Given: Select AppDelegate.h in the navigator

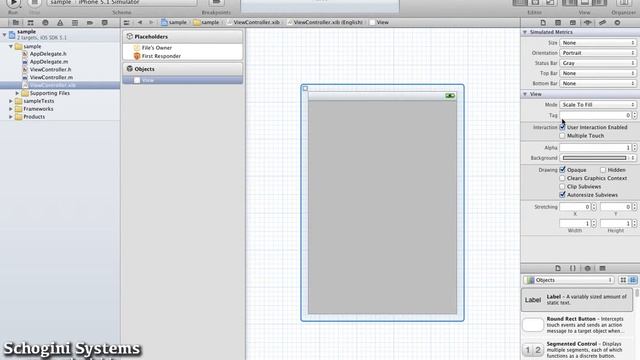Looking at the screenshot, I should [48, 54].
